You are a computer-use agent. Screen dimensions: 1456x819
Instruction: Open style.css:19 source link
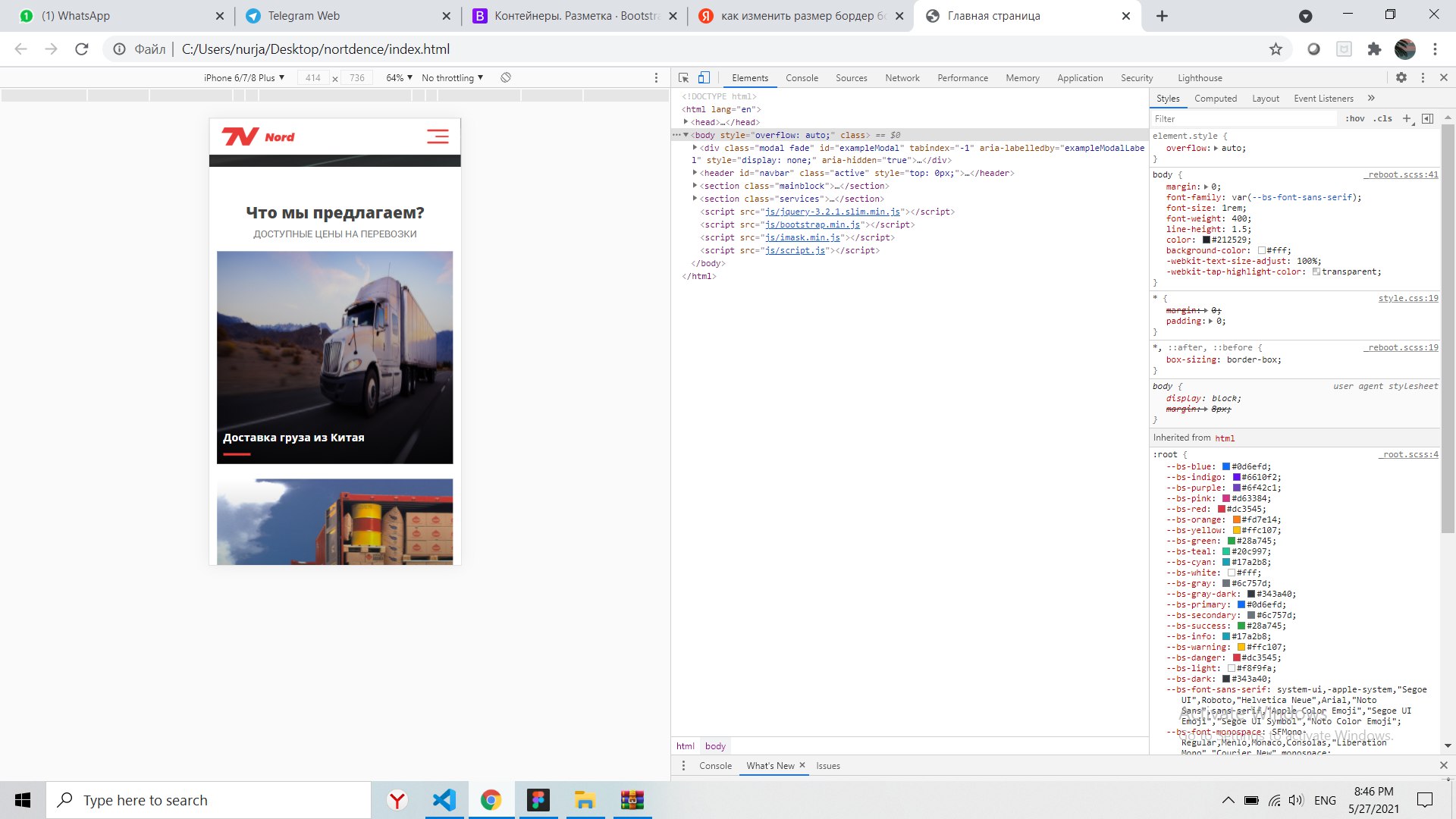(1408, 298)
